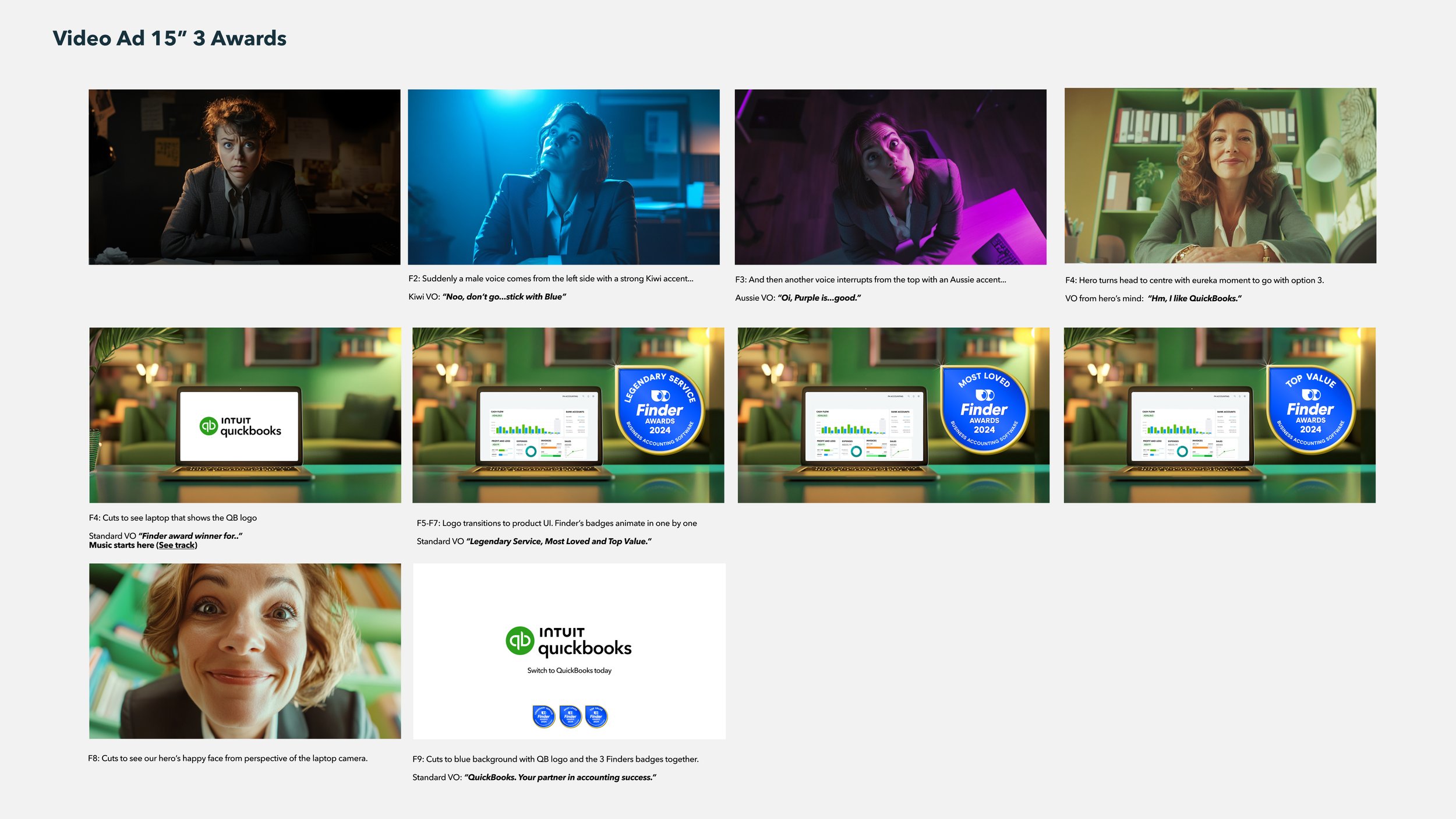Select the close-up happy face frame

(245, 651)
